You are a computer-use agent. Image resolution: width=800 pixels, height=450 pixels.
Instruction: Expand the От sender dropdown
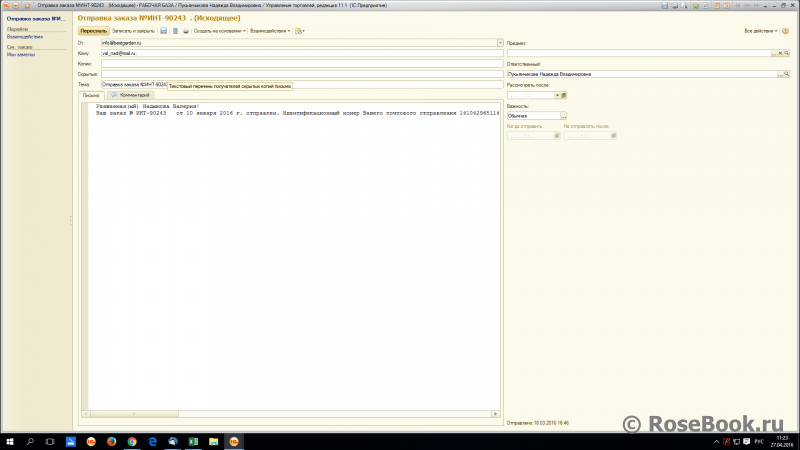point(499,43)
